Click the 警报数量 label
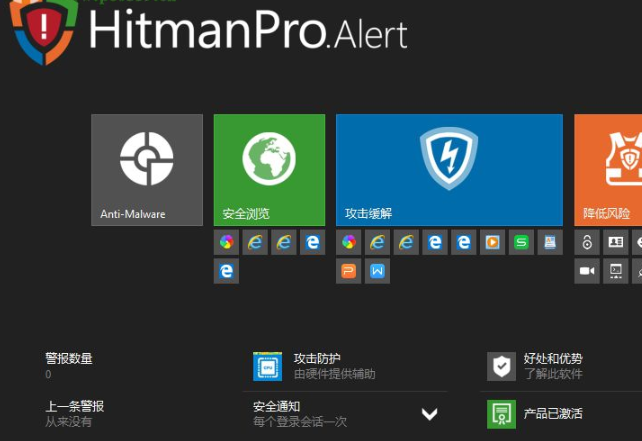The height and width of the screenshot is (441, 642). pyautogui.click(x=69, y=359)
